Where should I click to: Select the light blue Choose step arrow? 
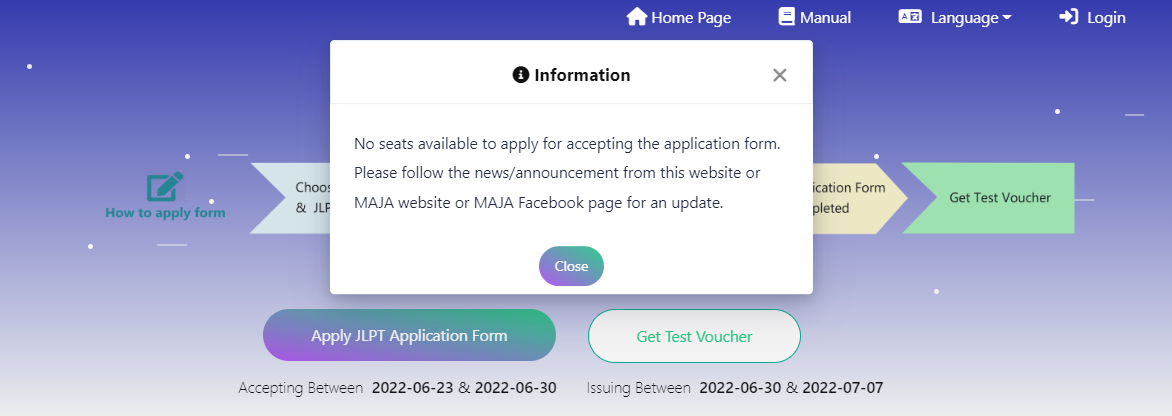point(290,198)
